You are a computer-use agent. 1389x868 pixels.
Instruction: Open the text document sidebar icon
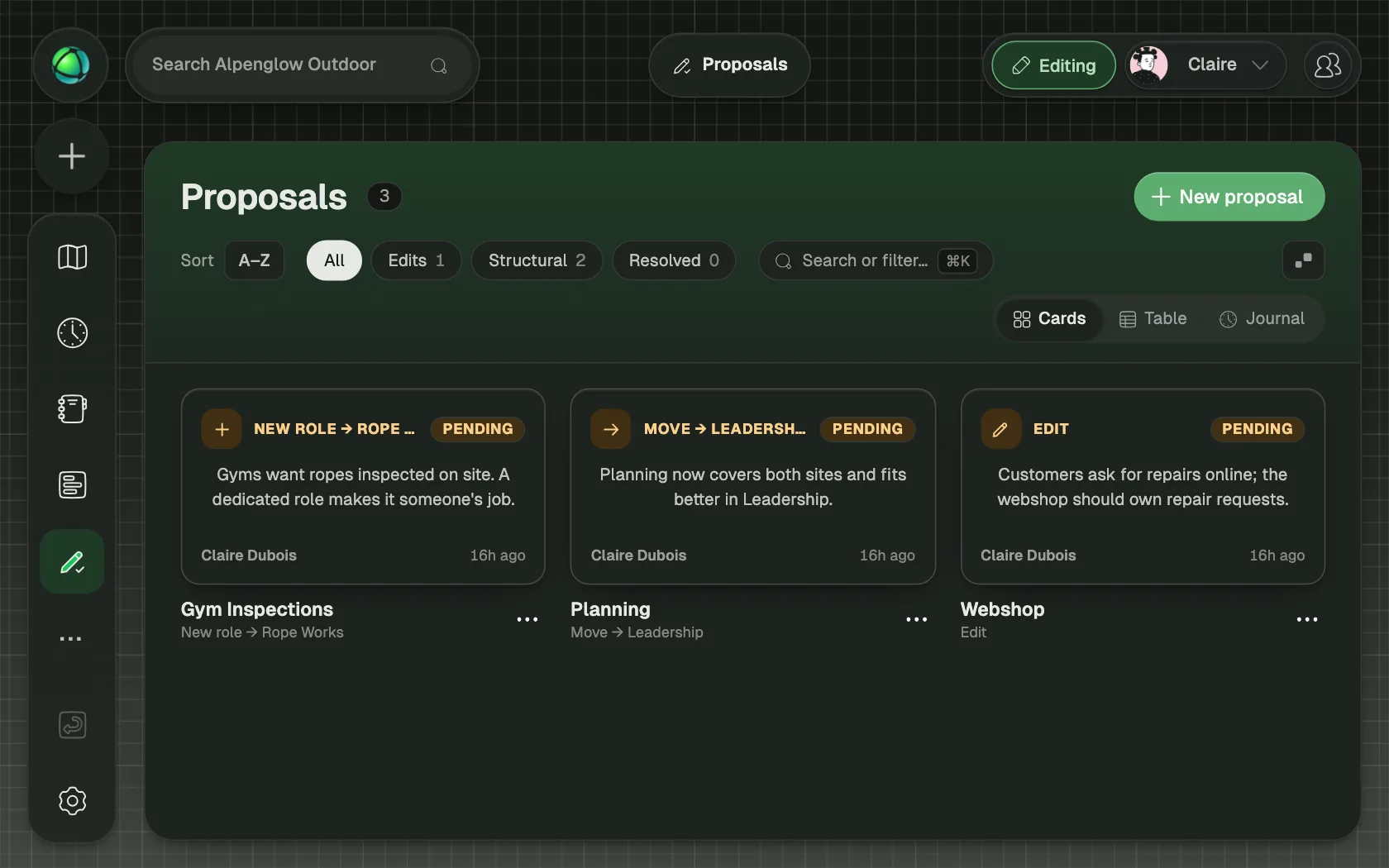(72, 484)
